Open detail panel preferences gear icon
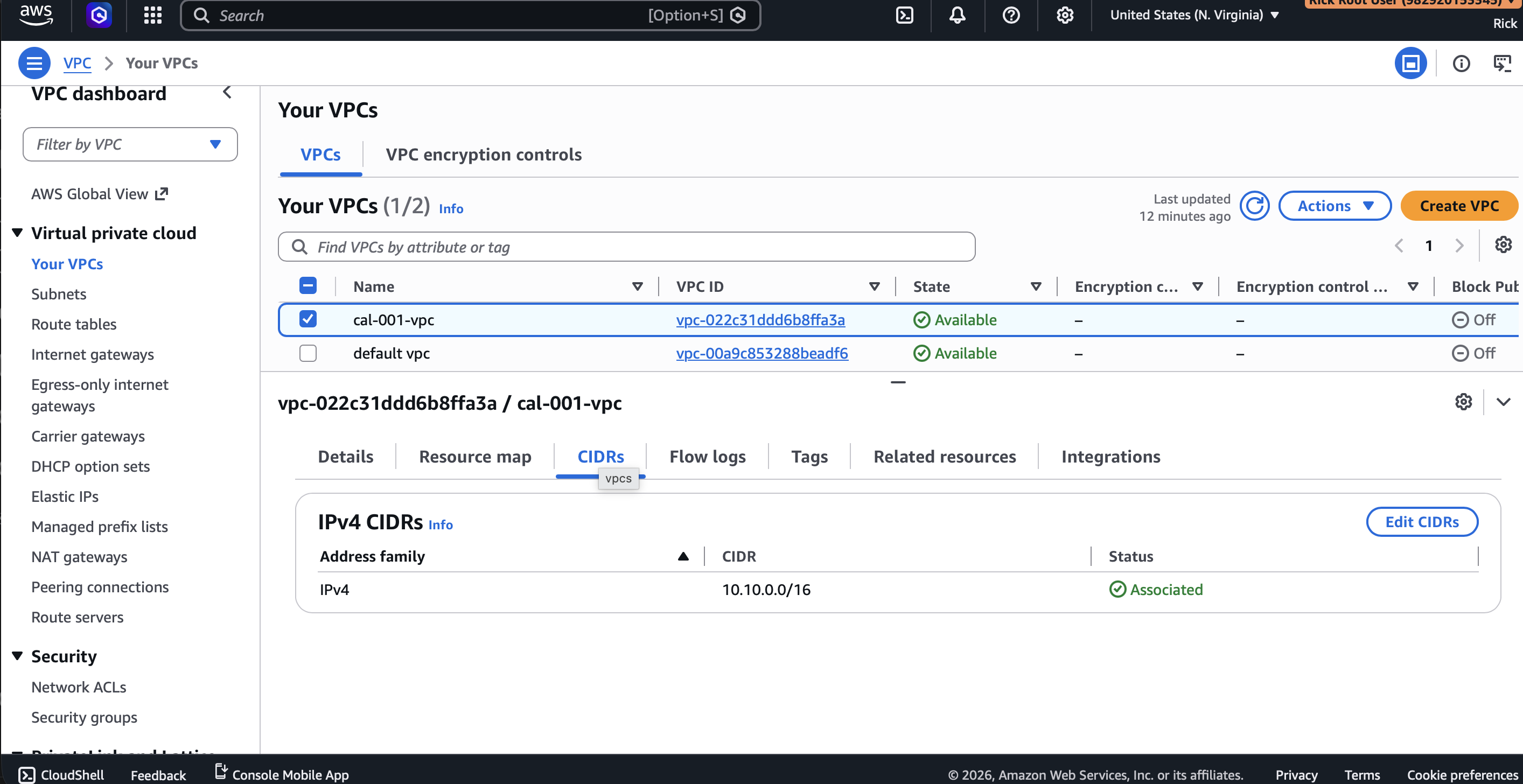 pos(1463,402)
